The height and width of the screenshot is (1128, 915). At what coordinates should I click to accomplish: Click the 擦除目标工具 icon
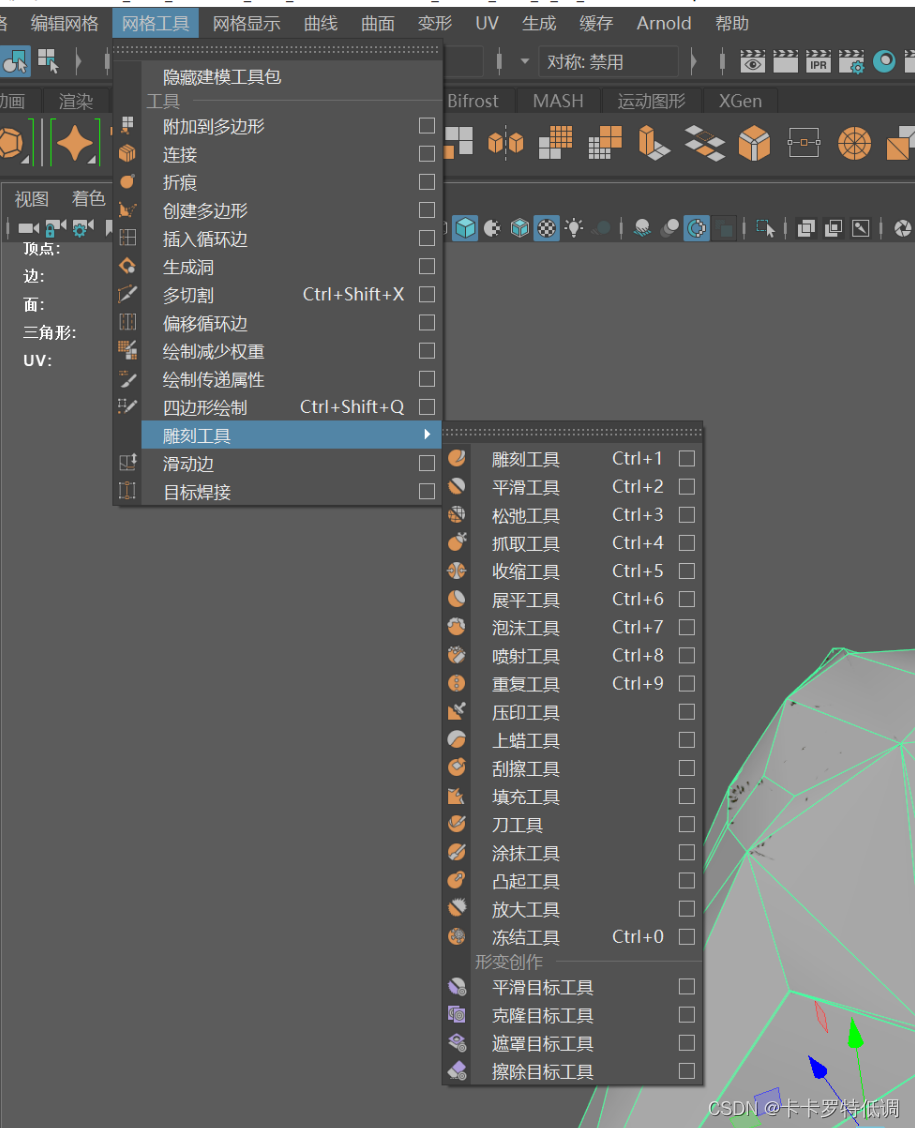coord(457,1070)
